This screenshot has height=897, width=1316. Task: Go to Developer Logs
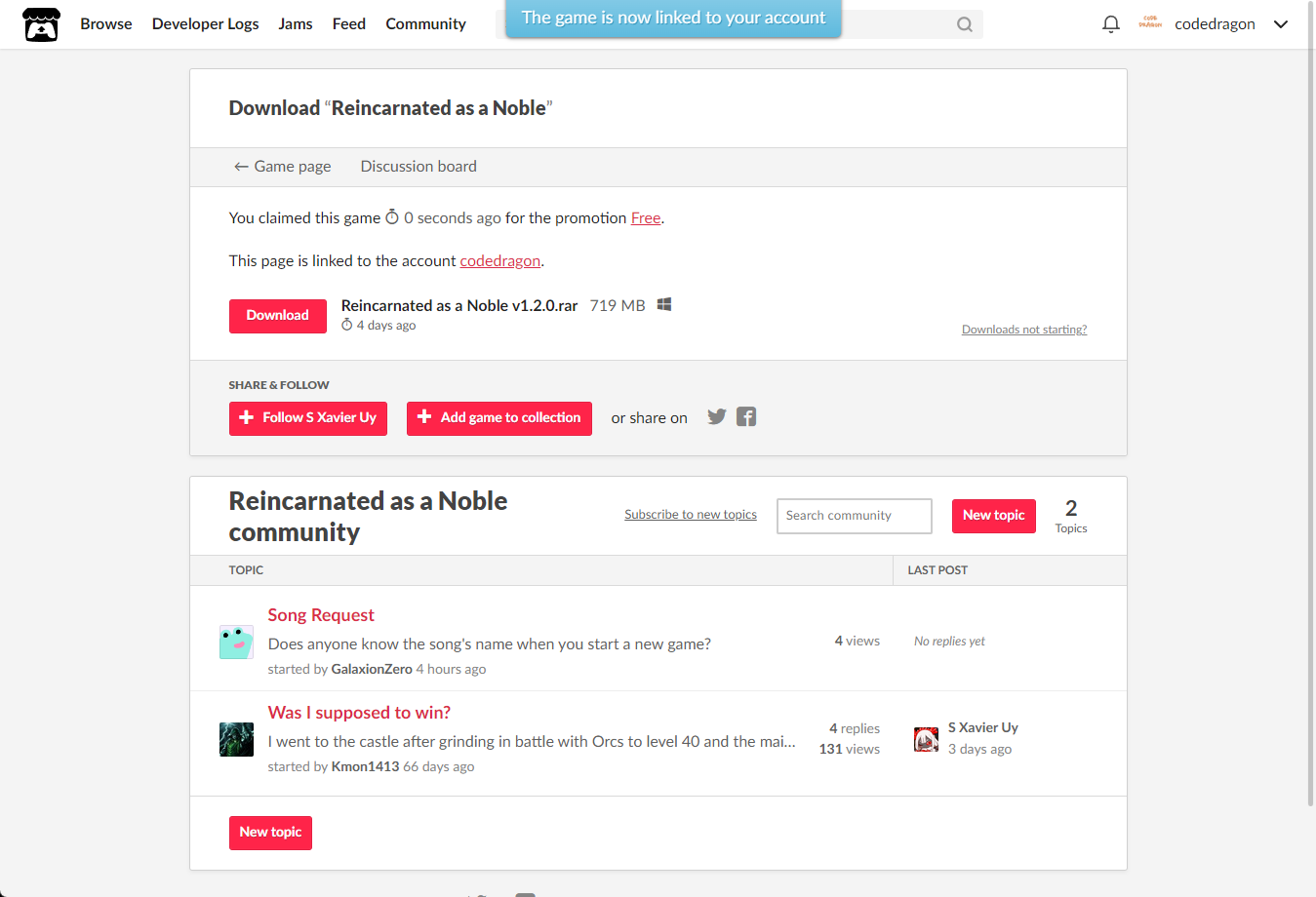pyautogui.click(x=206, y=24)
